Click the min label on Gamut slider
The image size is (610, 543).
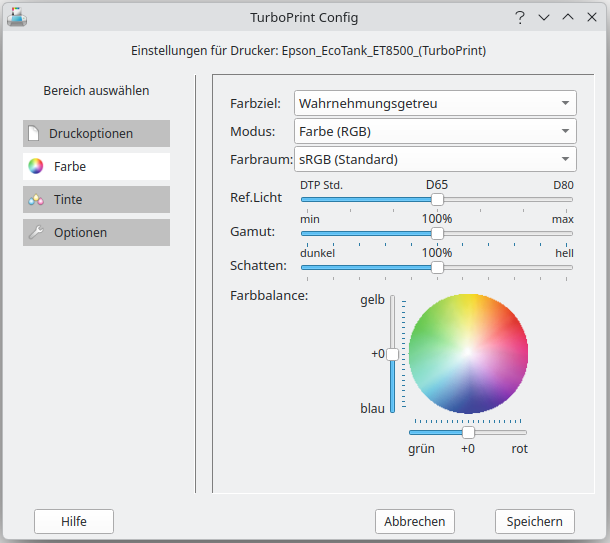coord(310,219)
